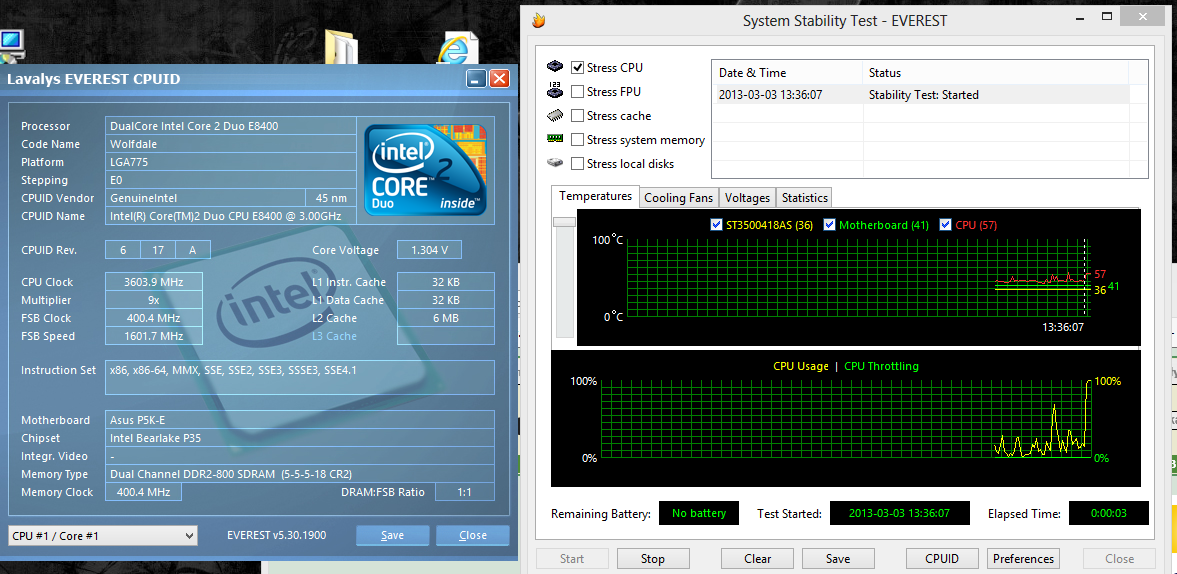Image resolution: width=1177 pixels, height=574 pixels.
Task: Switch to the Temperatures tab
Action: (595, 196)
